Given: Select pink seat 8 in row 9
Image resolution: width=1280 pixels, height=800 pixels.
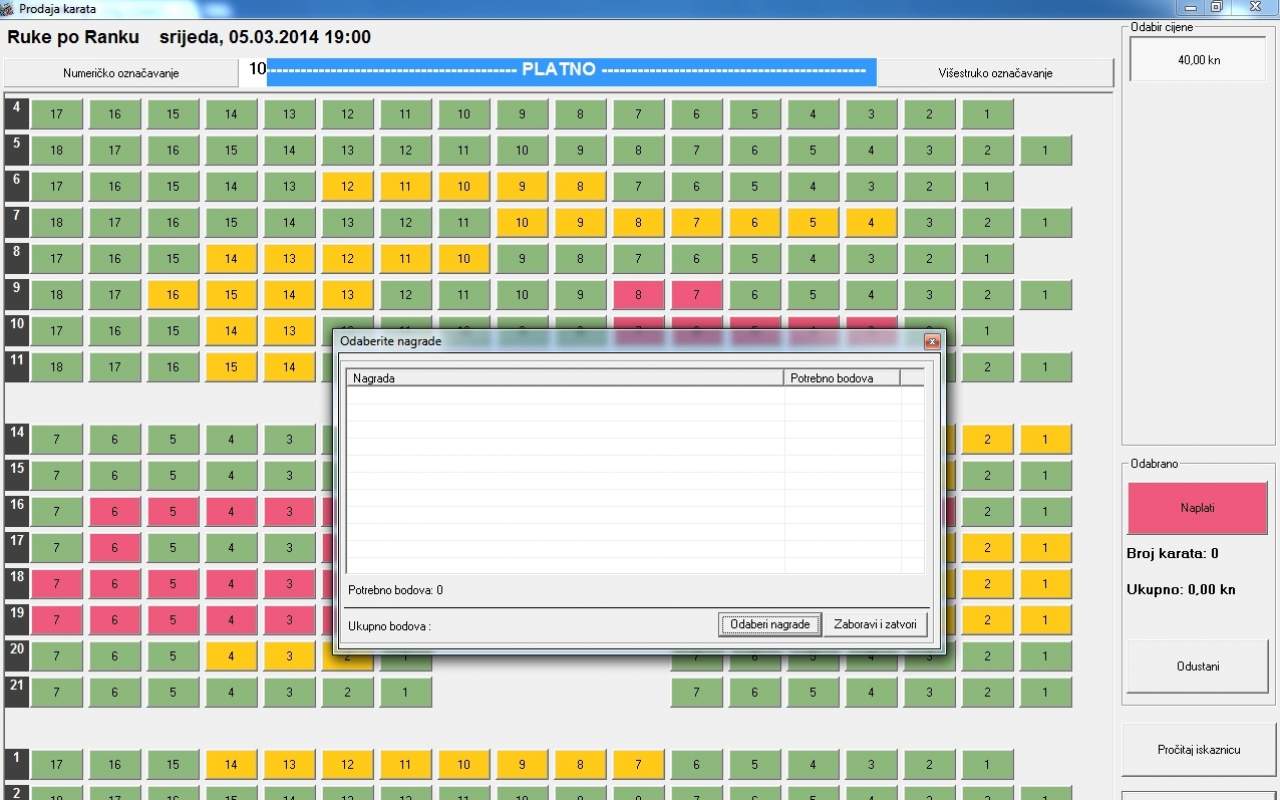Looking at the screenshot, I should click(x=638, y=295).
